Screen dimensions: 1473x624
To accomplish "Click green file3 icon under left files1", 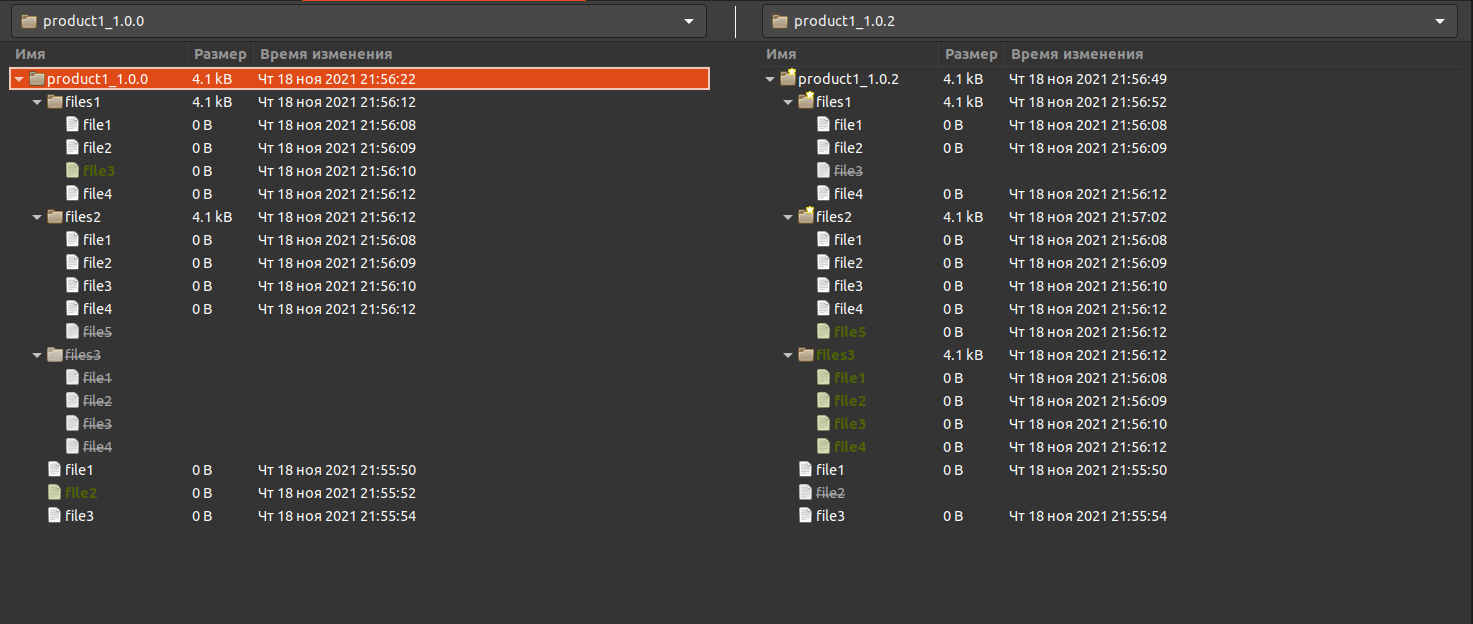I will pos(72,171).
